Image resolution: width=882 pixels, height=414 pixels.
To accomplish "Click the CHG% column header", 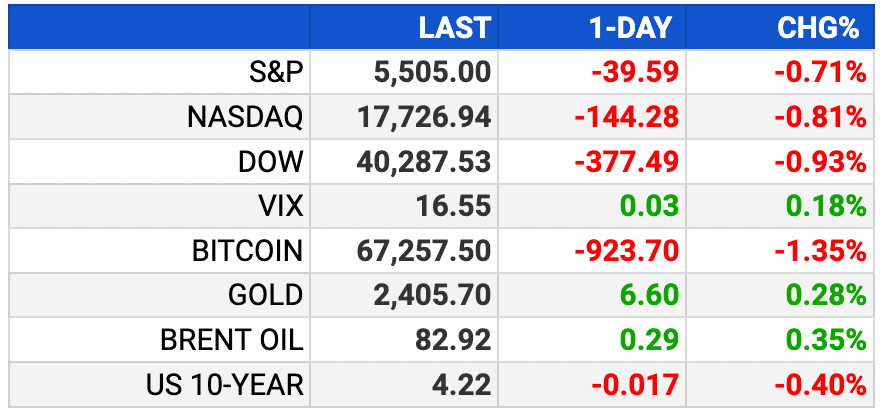I will 819,28.
